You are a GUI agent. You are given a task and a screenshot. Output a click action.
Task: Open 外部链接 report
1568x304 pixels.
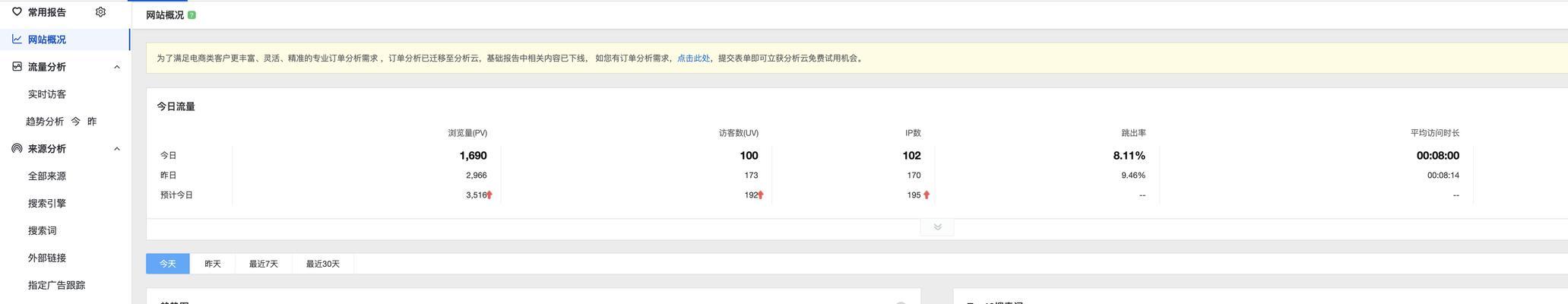[x=47, y=258]
